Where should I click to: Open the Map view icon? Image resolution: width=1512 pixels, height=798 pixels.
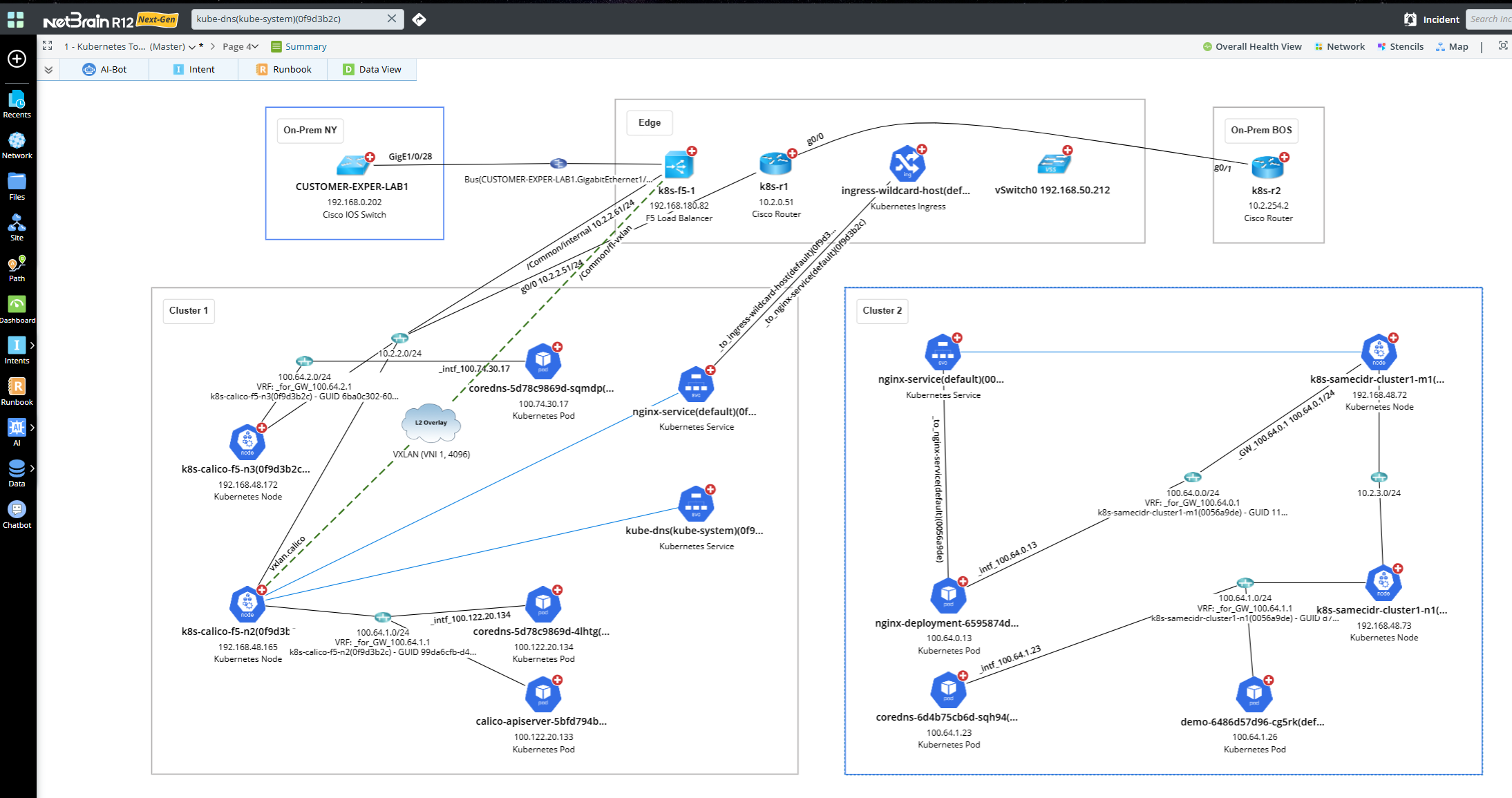(x=1451, y=46)
